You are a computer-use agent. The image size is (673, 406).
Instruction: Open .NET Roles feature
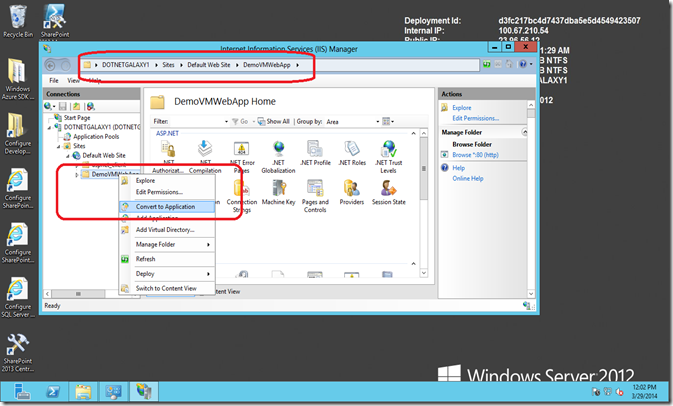[x=352, y=154]
